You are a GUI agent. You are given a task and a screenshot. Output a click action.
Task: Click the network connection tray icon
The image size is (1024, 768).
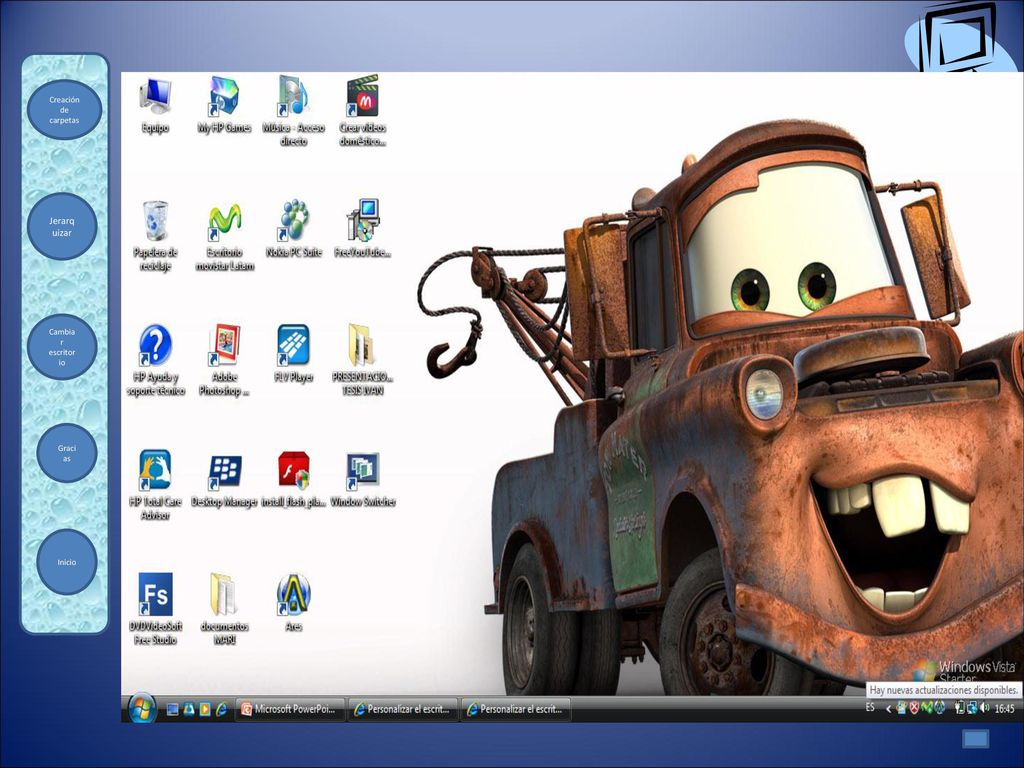(972, 707)
